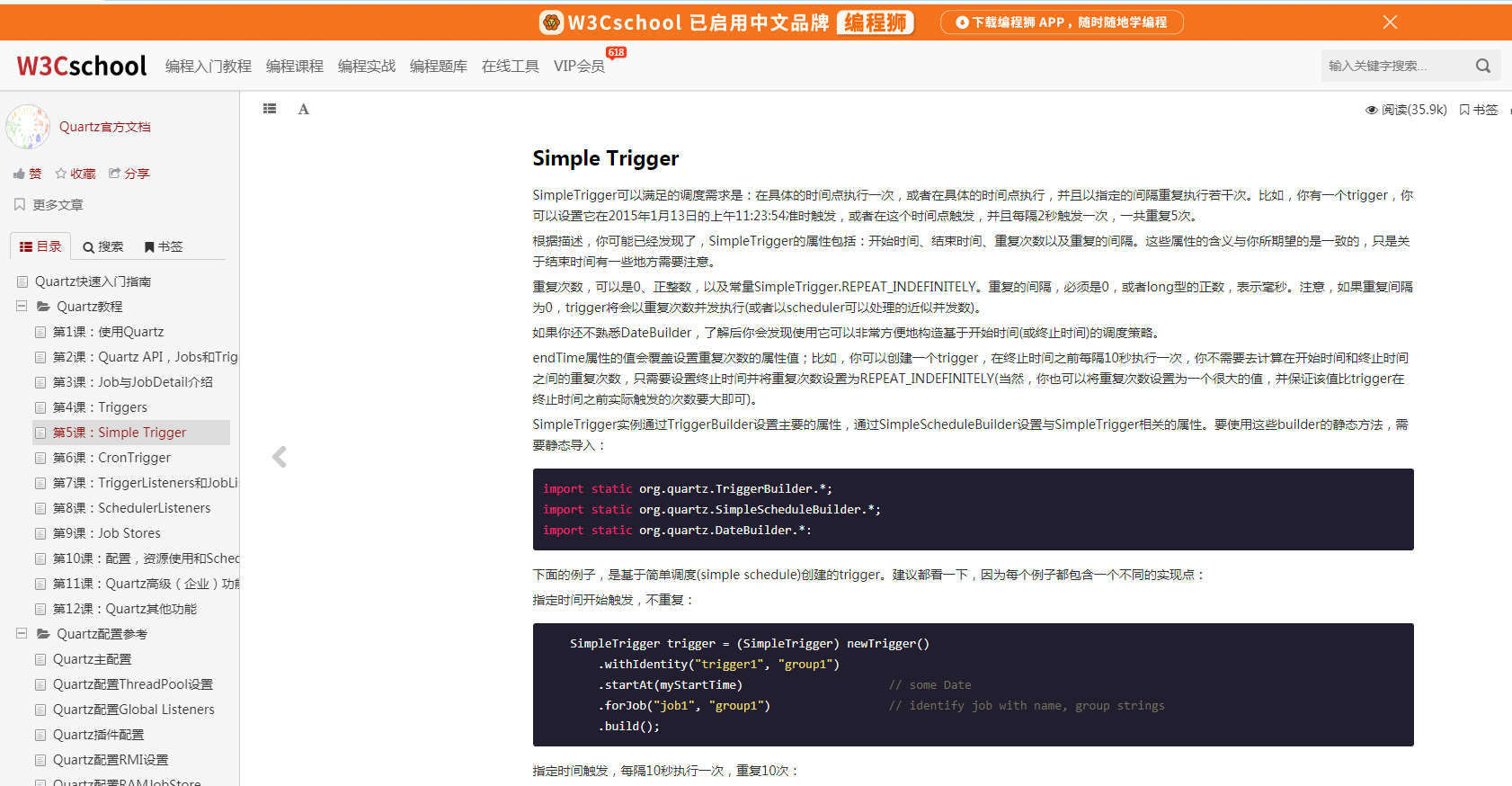
Task: Open 第12课：Quartz其他功能
Action: (x=124, y=609)
